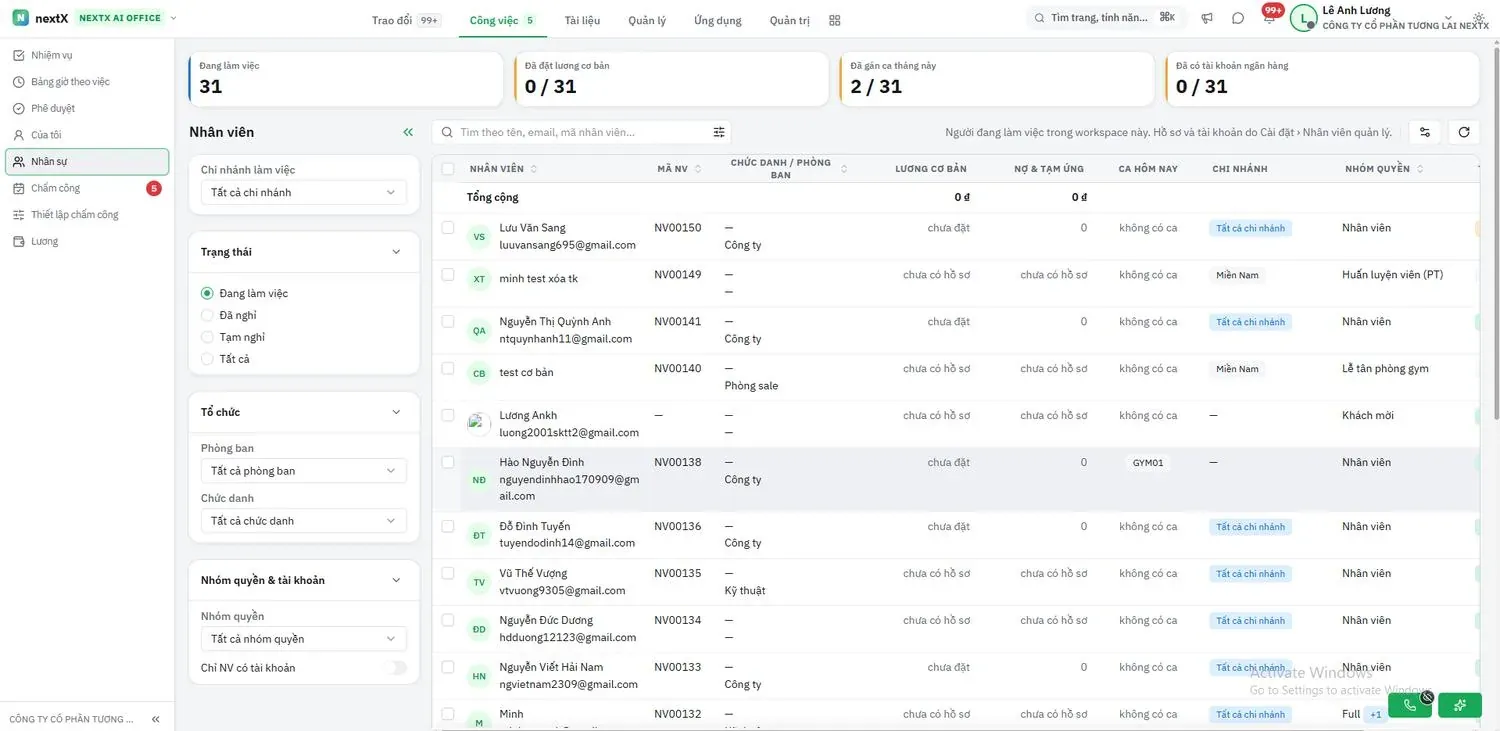Click the GYM01 shift badge

coord(1148,463)
